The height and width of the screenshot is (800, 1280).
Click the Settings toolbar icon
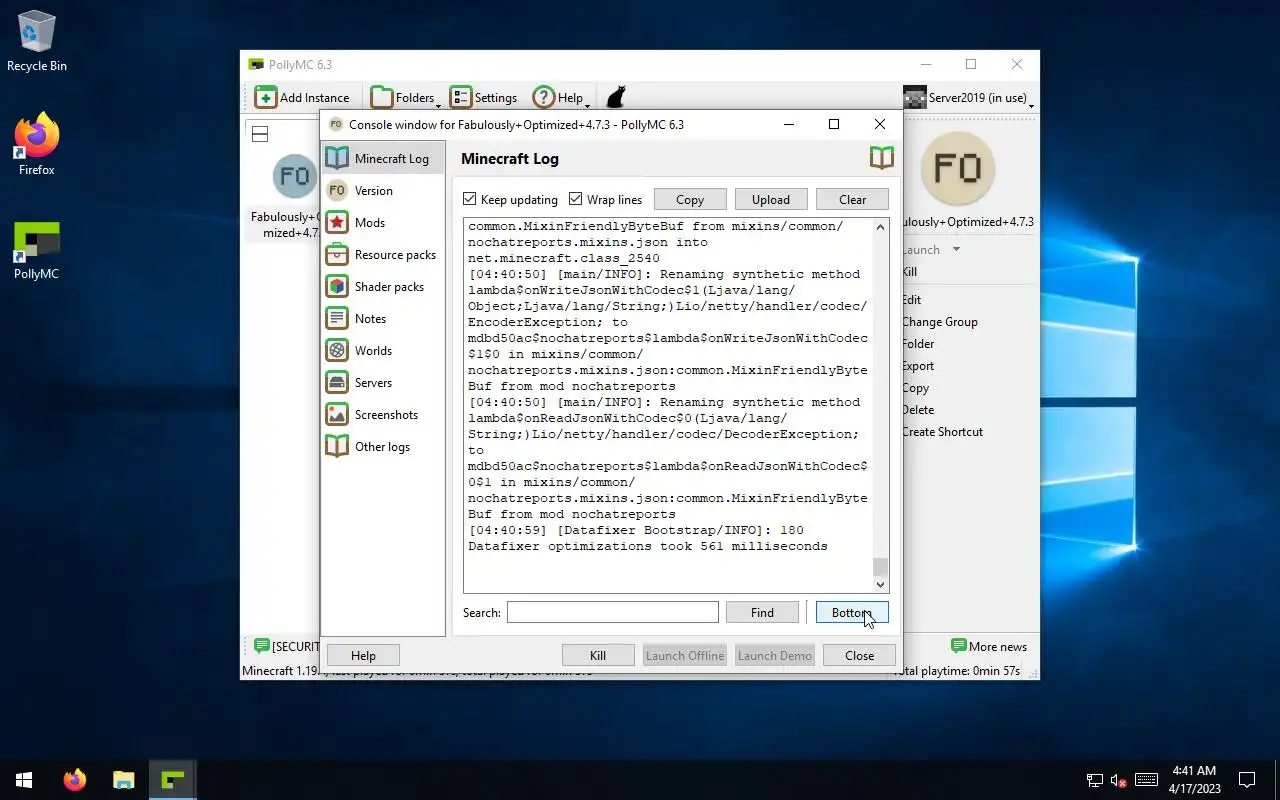460,97
